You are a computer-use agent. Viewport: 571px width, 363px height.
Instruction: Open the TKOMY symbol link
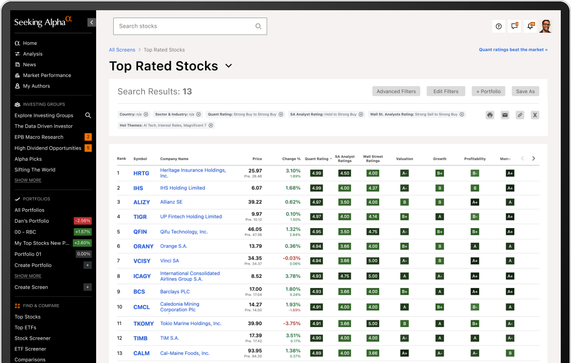point(143,324)
